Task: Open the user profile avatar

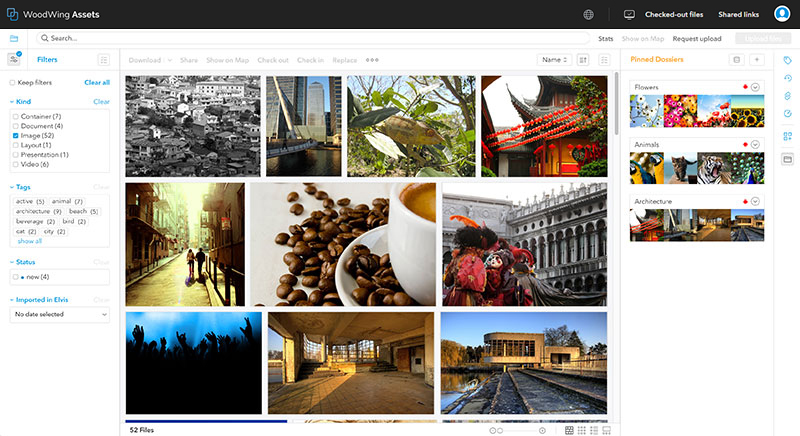Action: point(781,15)
